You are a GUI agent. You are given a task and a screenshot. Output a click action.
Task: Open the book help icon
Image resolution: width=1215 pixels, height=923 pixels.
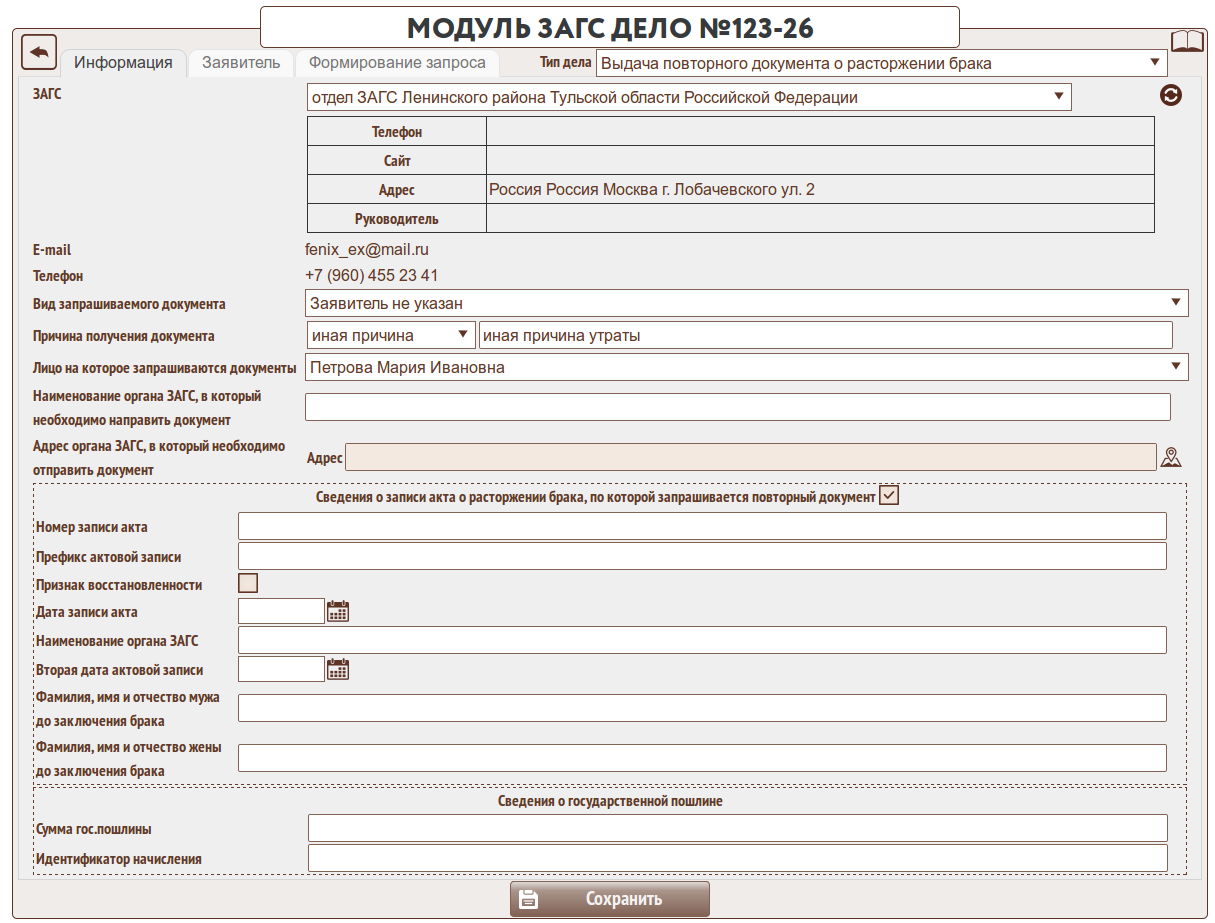pos(1187,41)
